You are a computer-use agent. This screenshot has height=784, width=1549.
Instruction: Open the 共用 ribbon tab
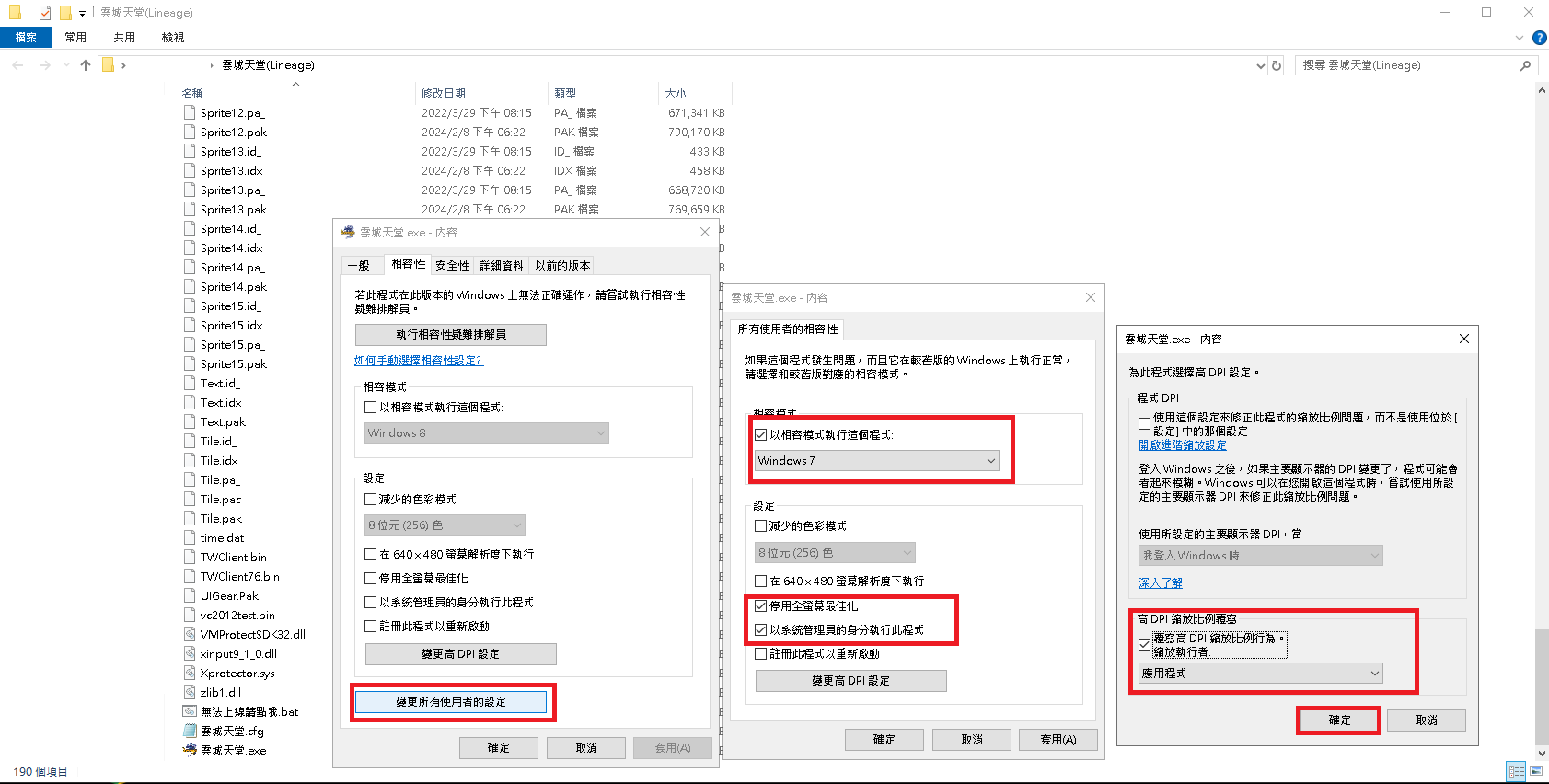[124, 38]
